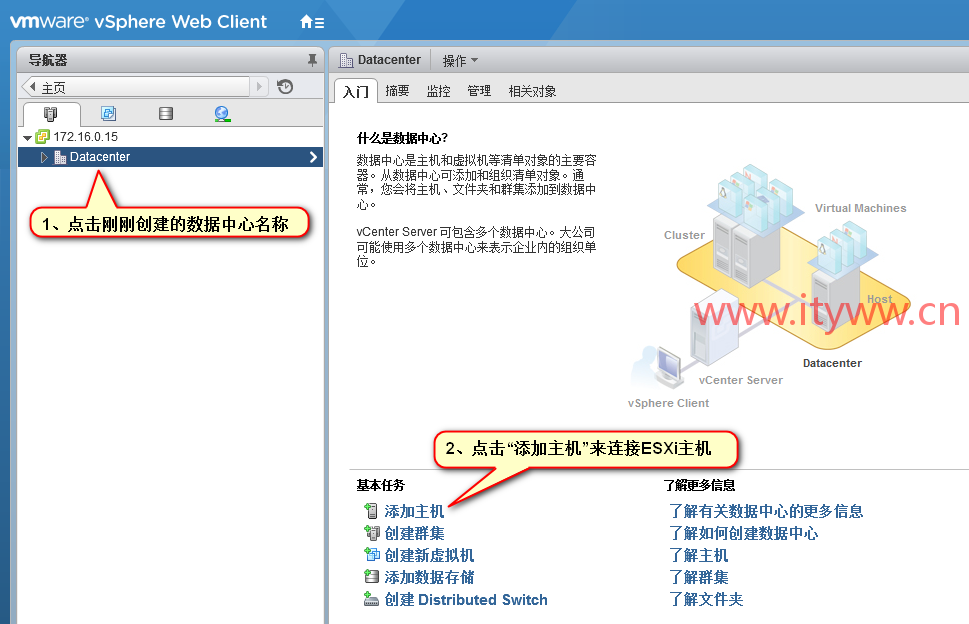Open the 了解文件夹 link
Screen dimensions: 969x624
[706, 599]
